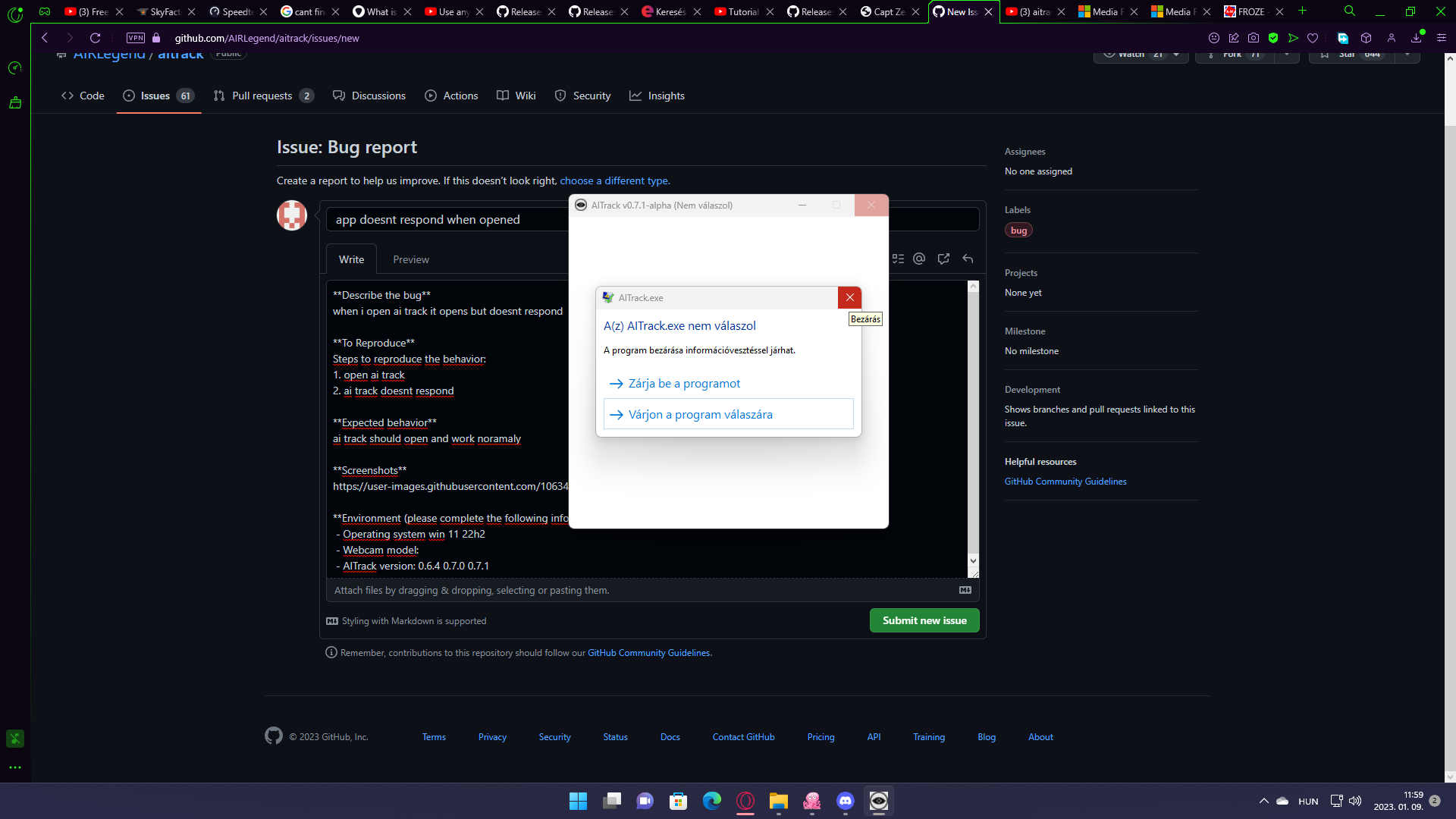This screenshot has width=1456, height=819.
Task: Click the "choose a different type" link
Action: point(613,180)
